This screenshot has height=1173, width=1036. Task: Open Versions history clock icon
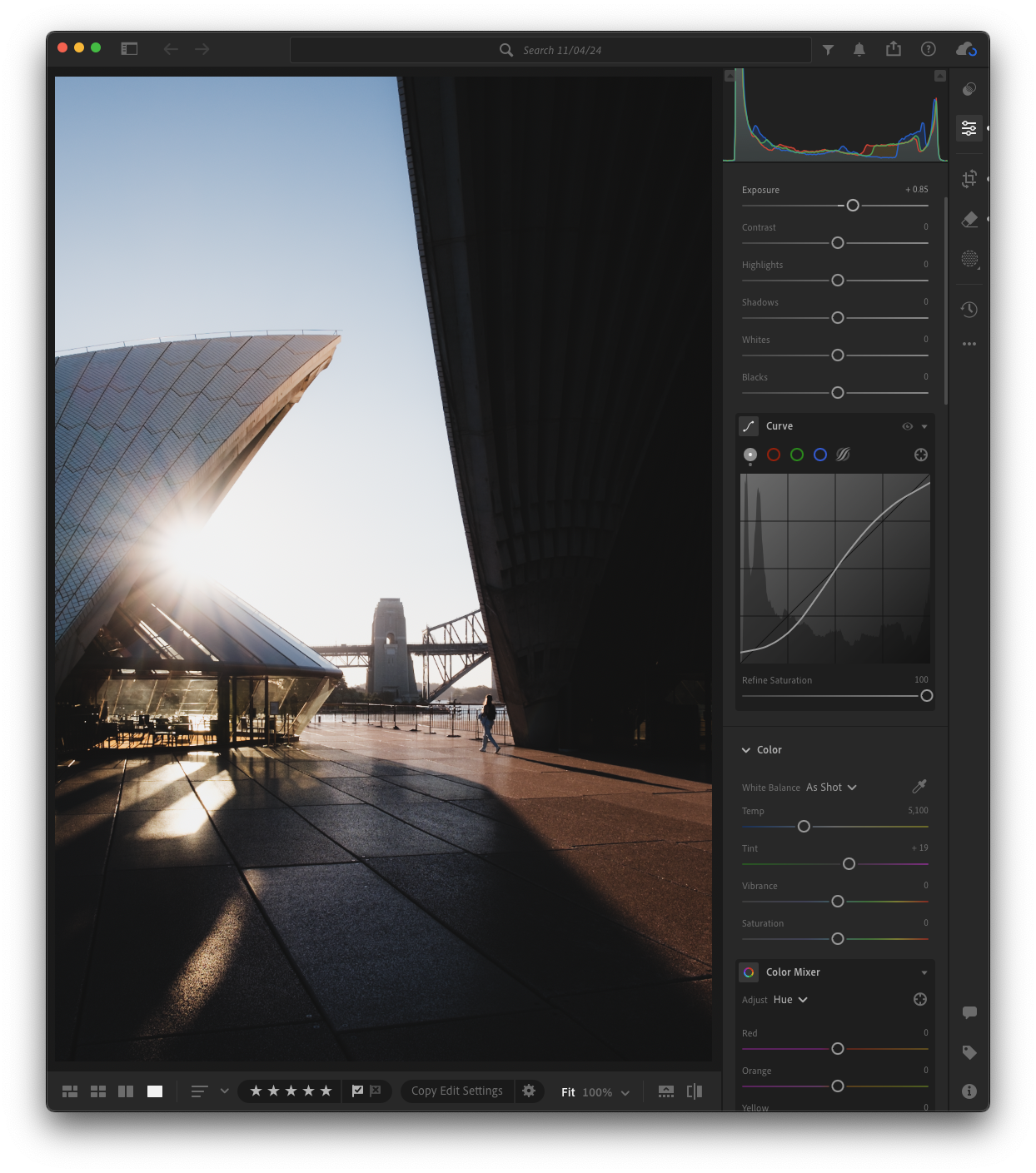pyautogui.click(x=969, y=310)
